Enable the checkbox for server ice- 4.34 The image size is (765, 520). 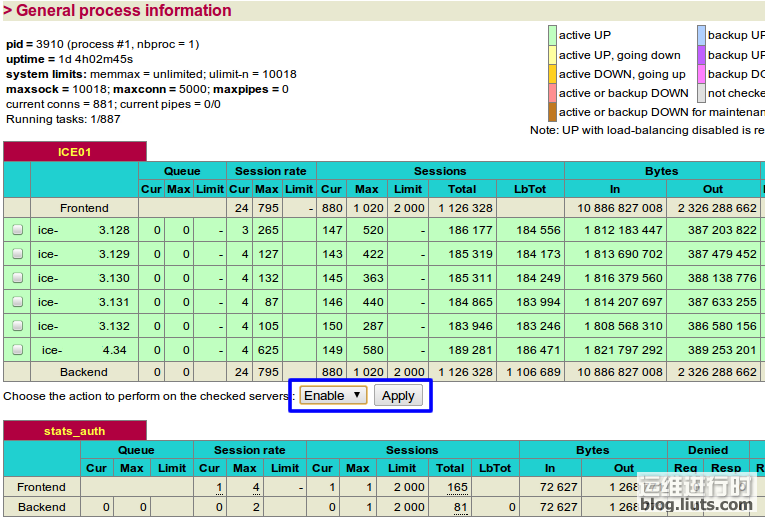tap(17, 350)
